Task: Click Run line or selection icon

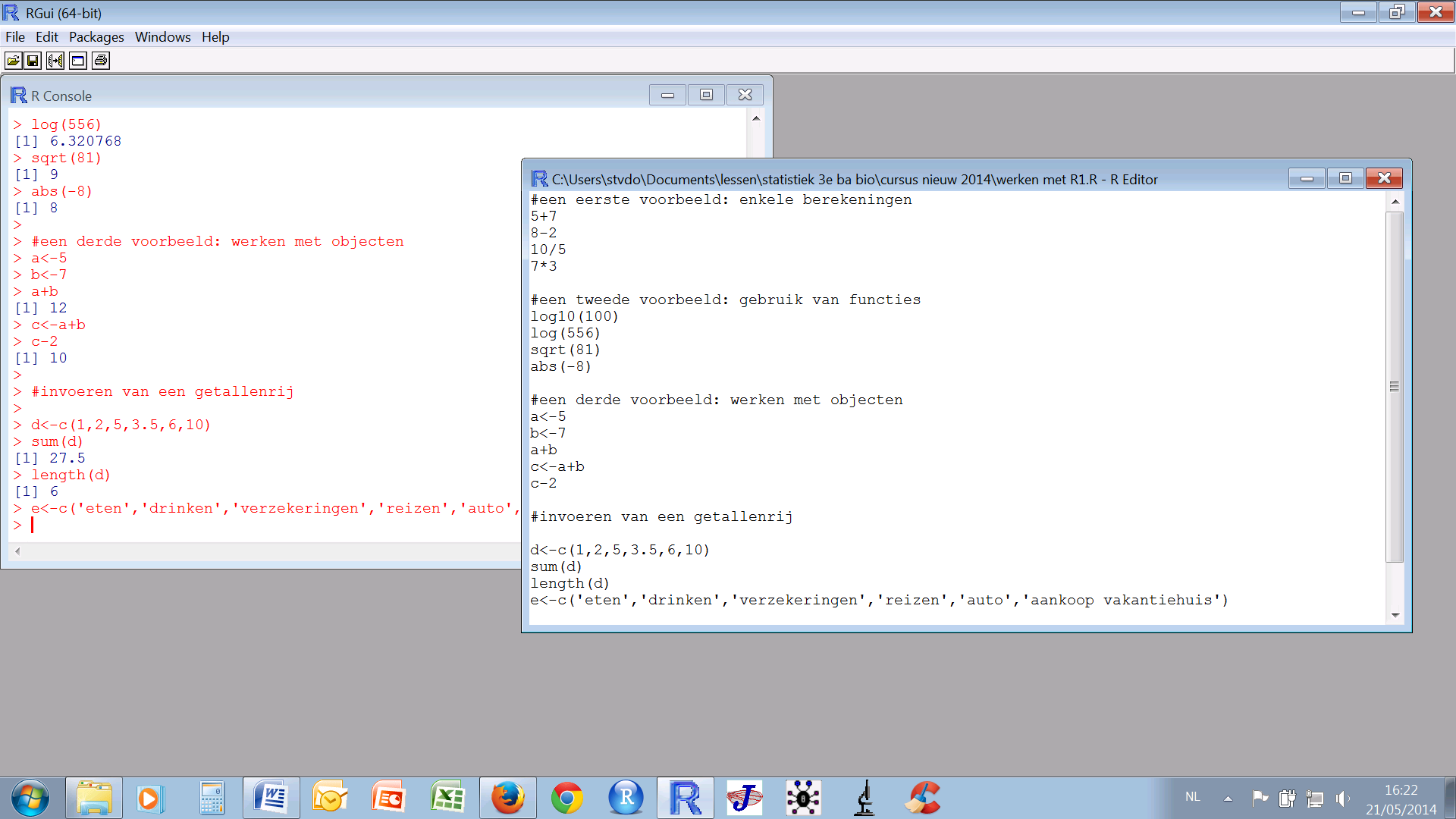Action: (55, 61)
